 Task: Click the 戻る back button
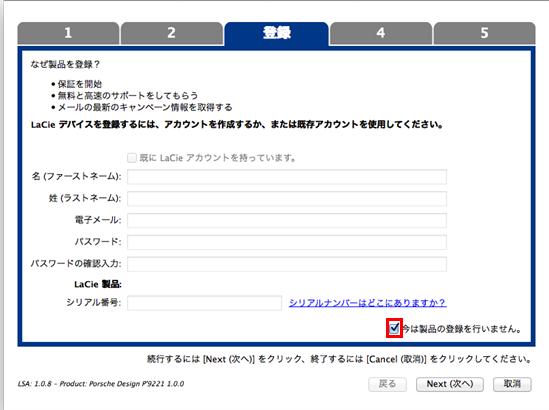[387, 384]
